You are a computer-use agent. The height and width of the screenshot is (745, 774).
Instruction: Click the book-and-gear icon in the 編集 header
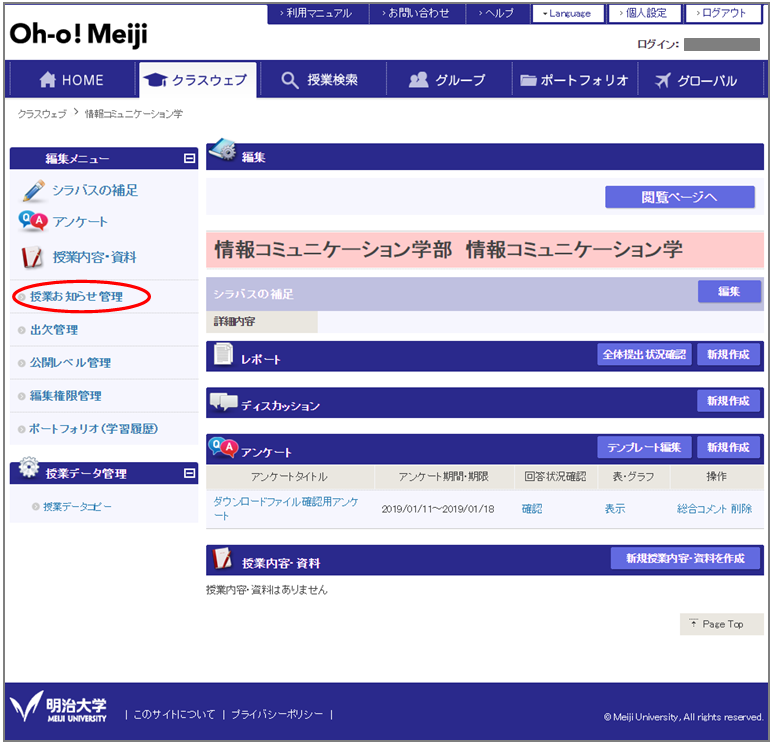(x=223, y=150)
